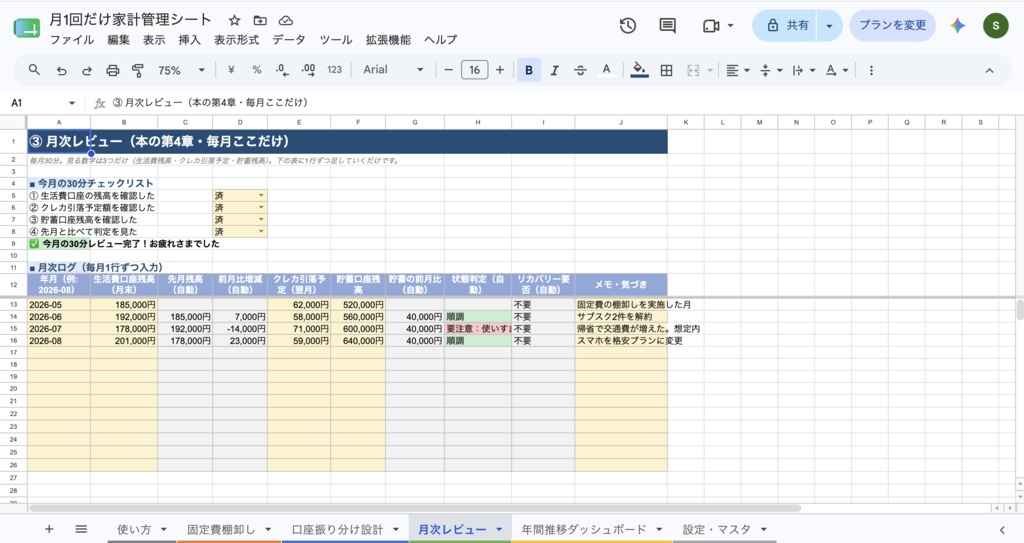Redo the last undone action

86,70
